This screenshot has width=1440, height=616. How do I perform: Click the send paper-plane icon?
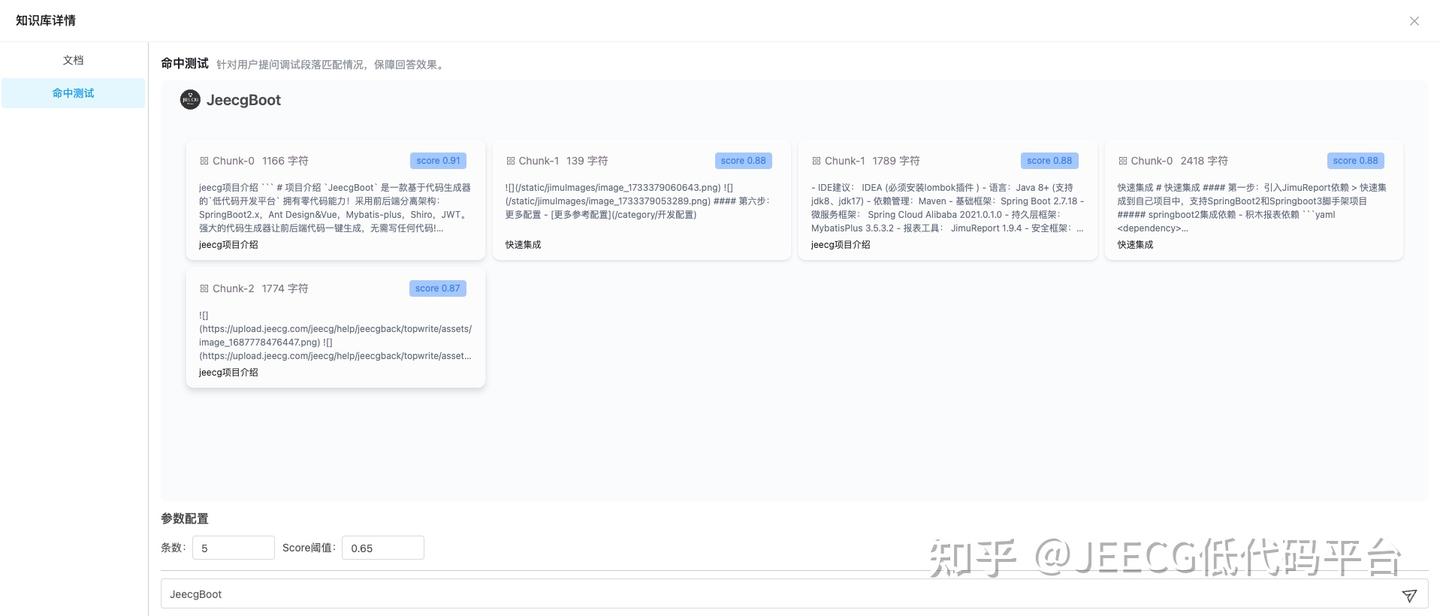(1409, 595)
